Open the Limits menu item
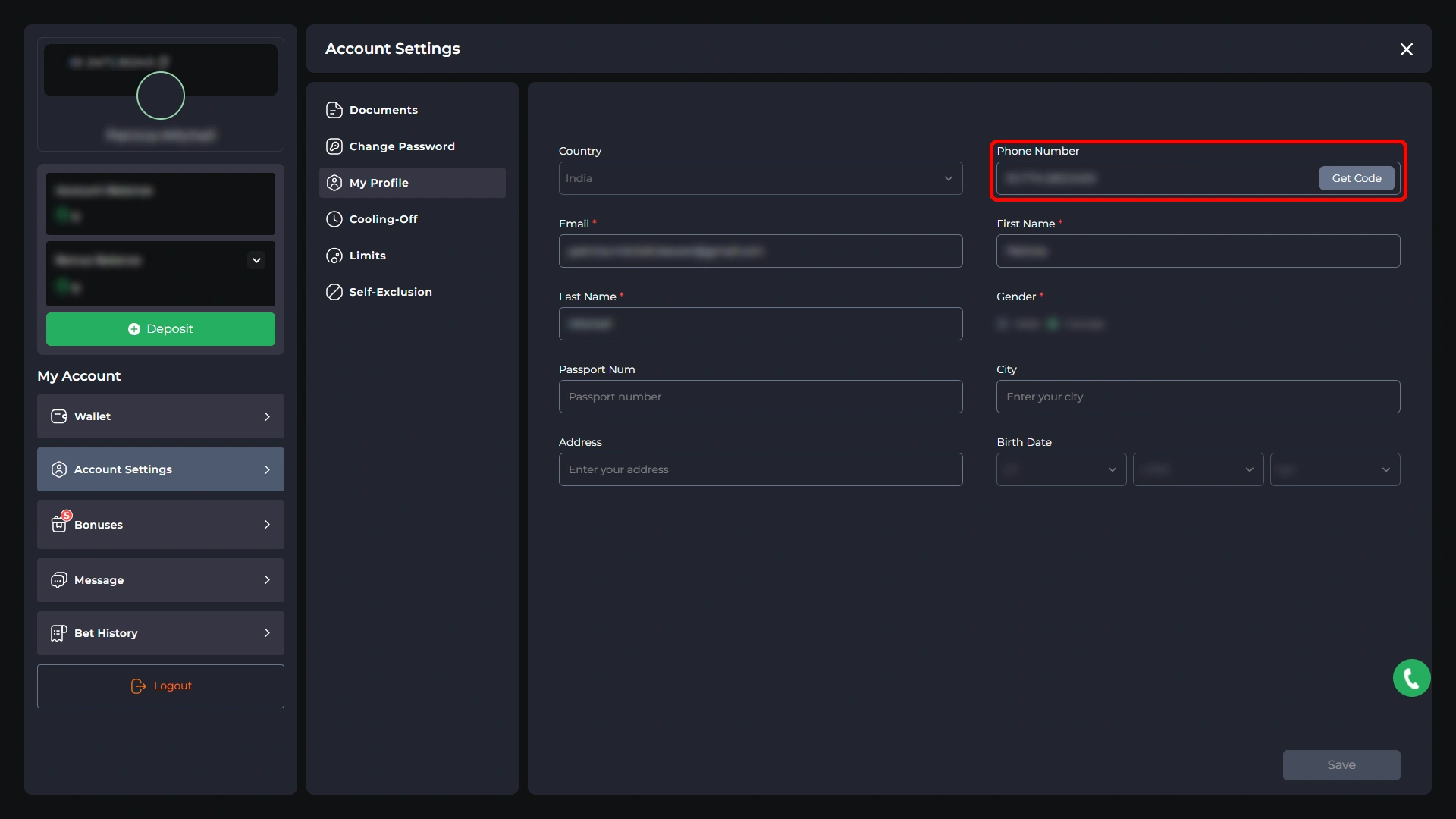This screenshot has width=1456, height=819. pos(413,256)
